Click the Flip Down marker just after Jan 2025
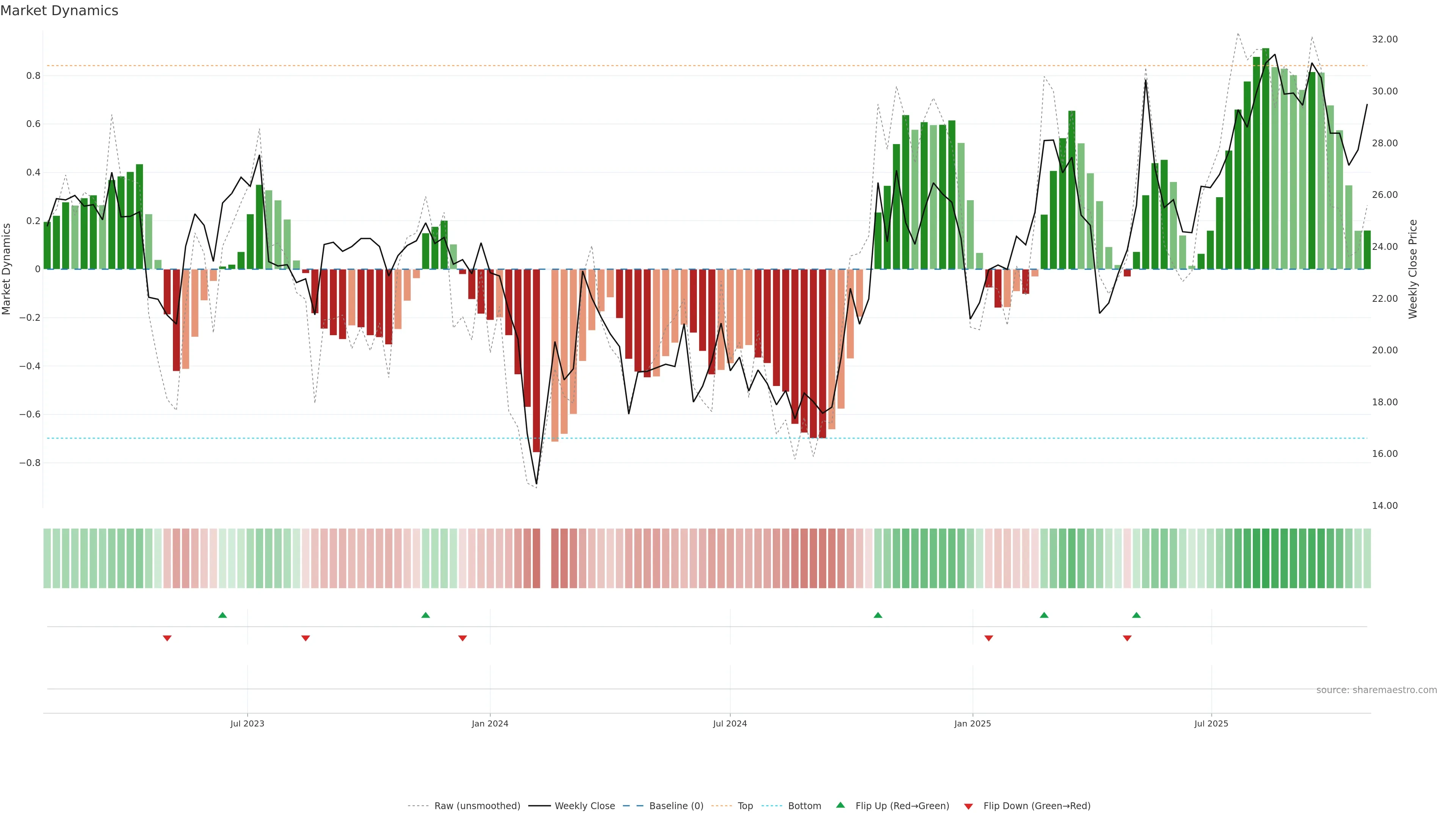 (988, 638)
